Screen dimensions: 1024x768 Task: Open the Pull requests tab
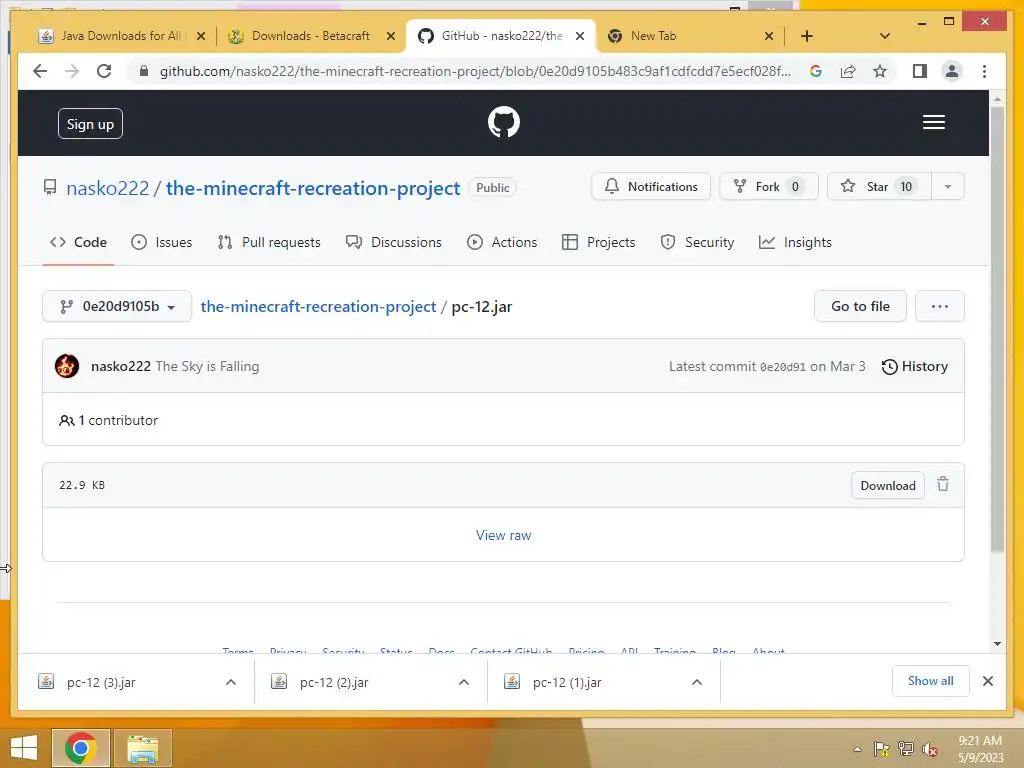269,242
